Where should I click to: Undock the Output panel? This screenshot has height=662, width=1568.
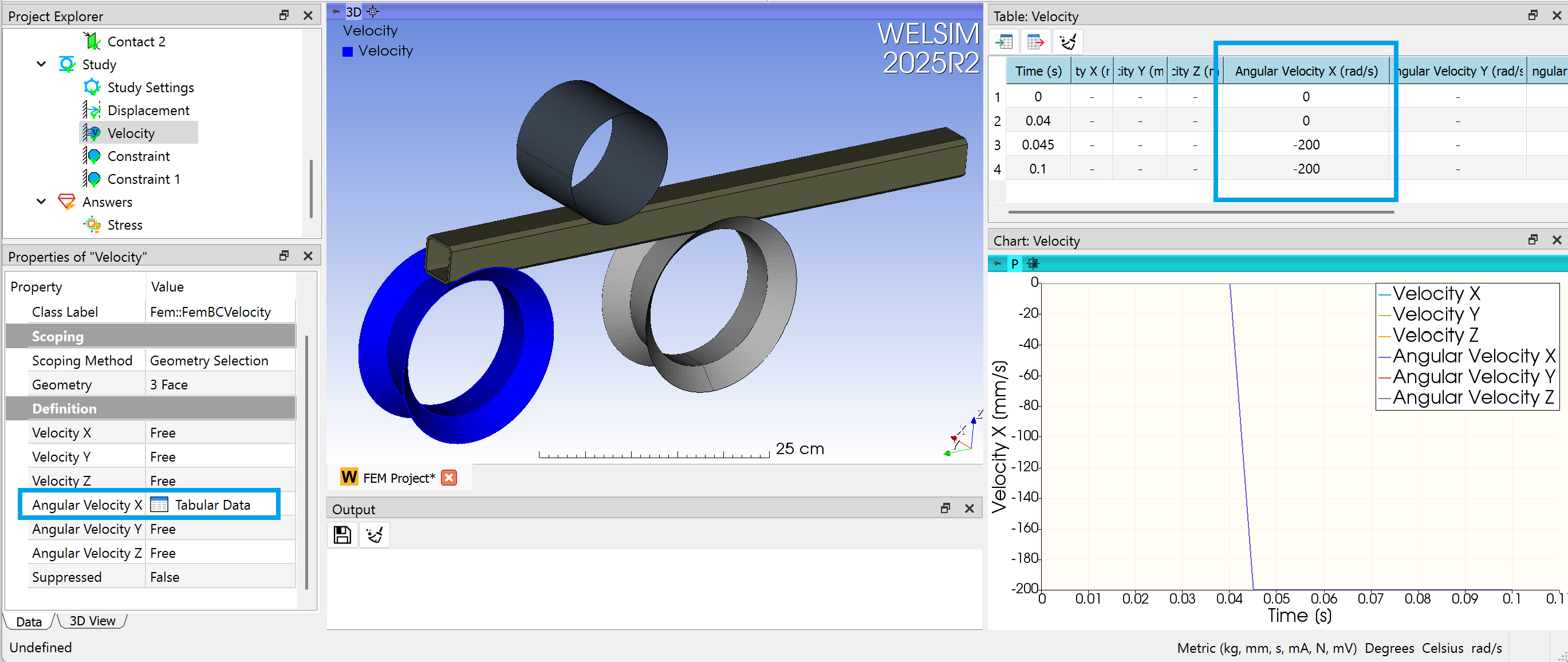click(x=945, y=508)
